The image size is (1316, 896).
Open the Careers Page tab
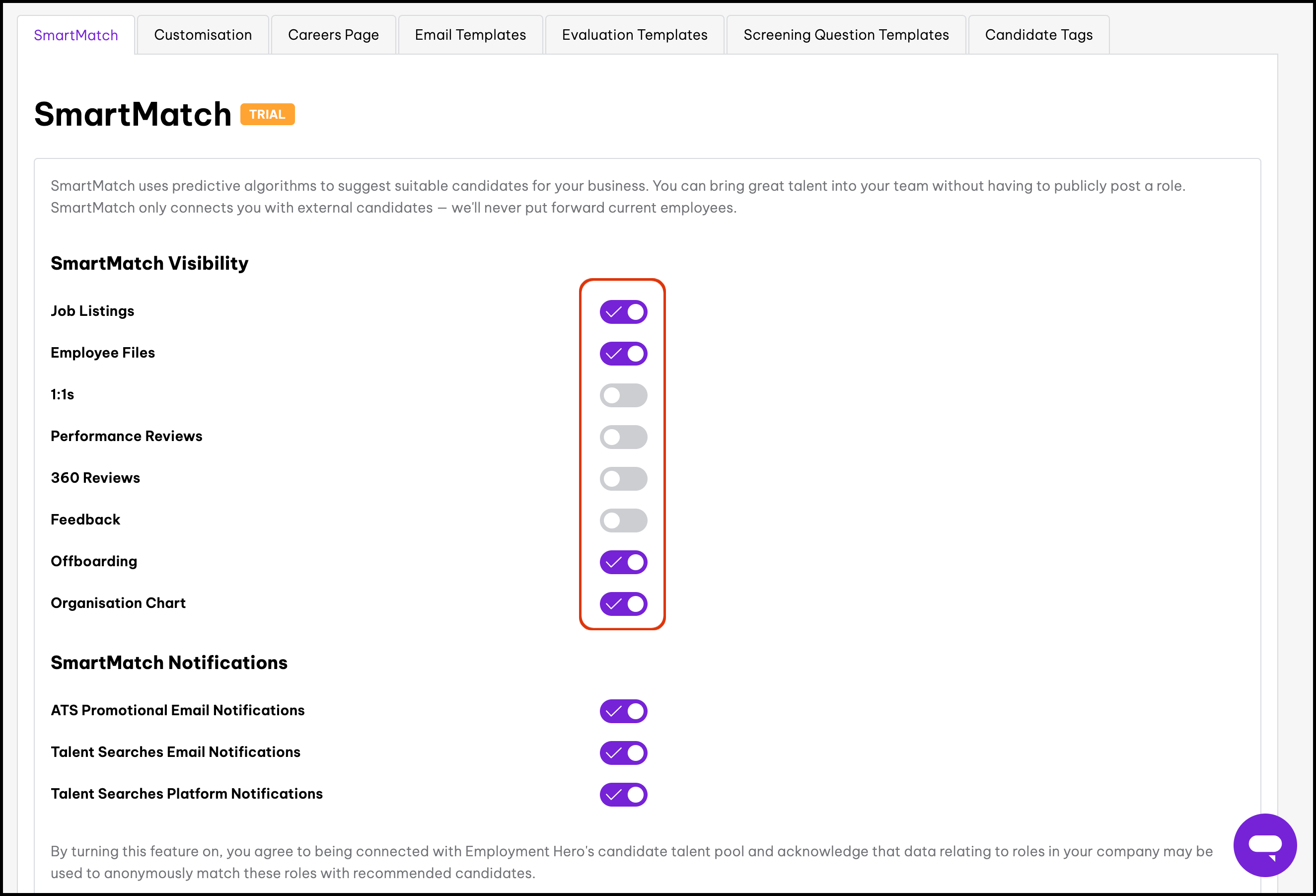[333, 35]
